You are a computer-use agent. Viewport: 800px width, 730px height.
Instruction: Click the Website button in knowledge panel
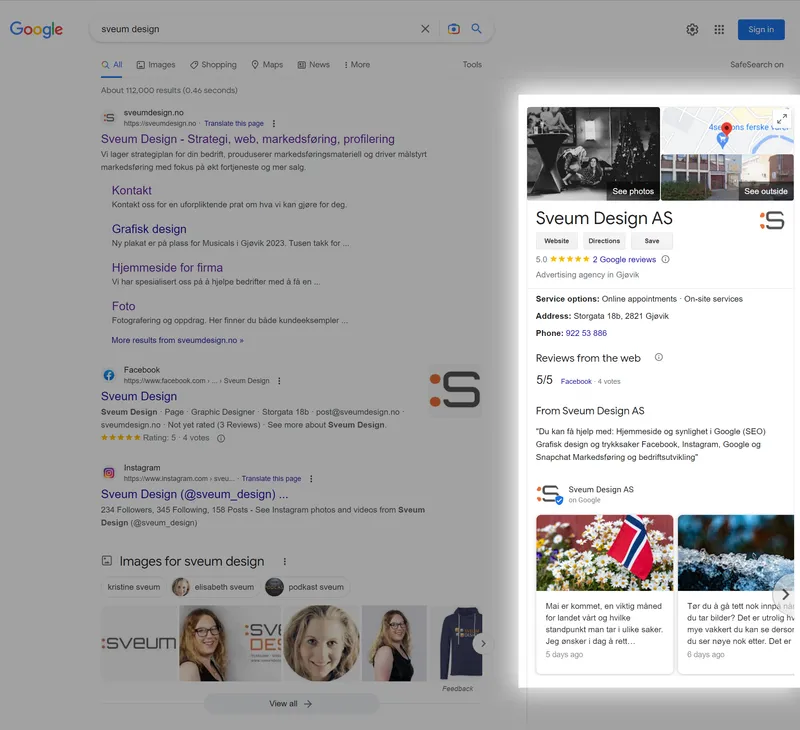(x=556, y=241)
